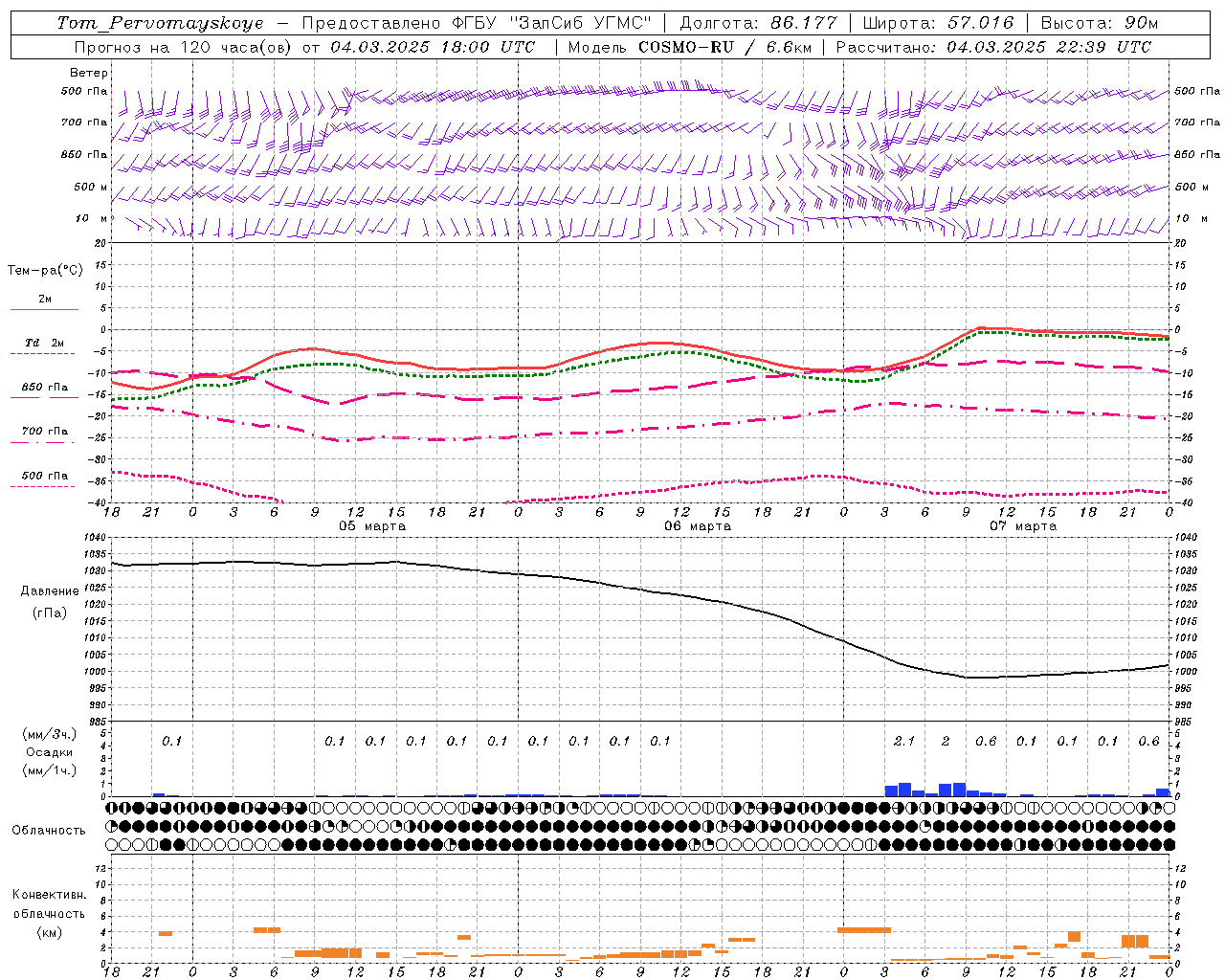Click the Давление pressure panel label
Viewport: 1225px width, 980px height.
(50, 591)
